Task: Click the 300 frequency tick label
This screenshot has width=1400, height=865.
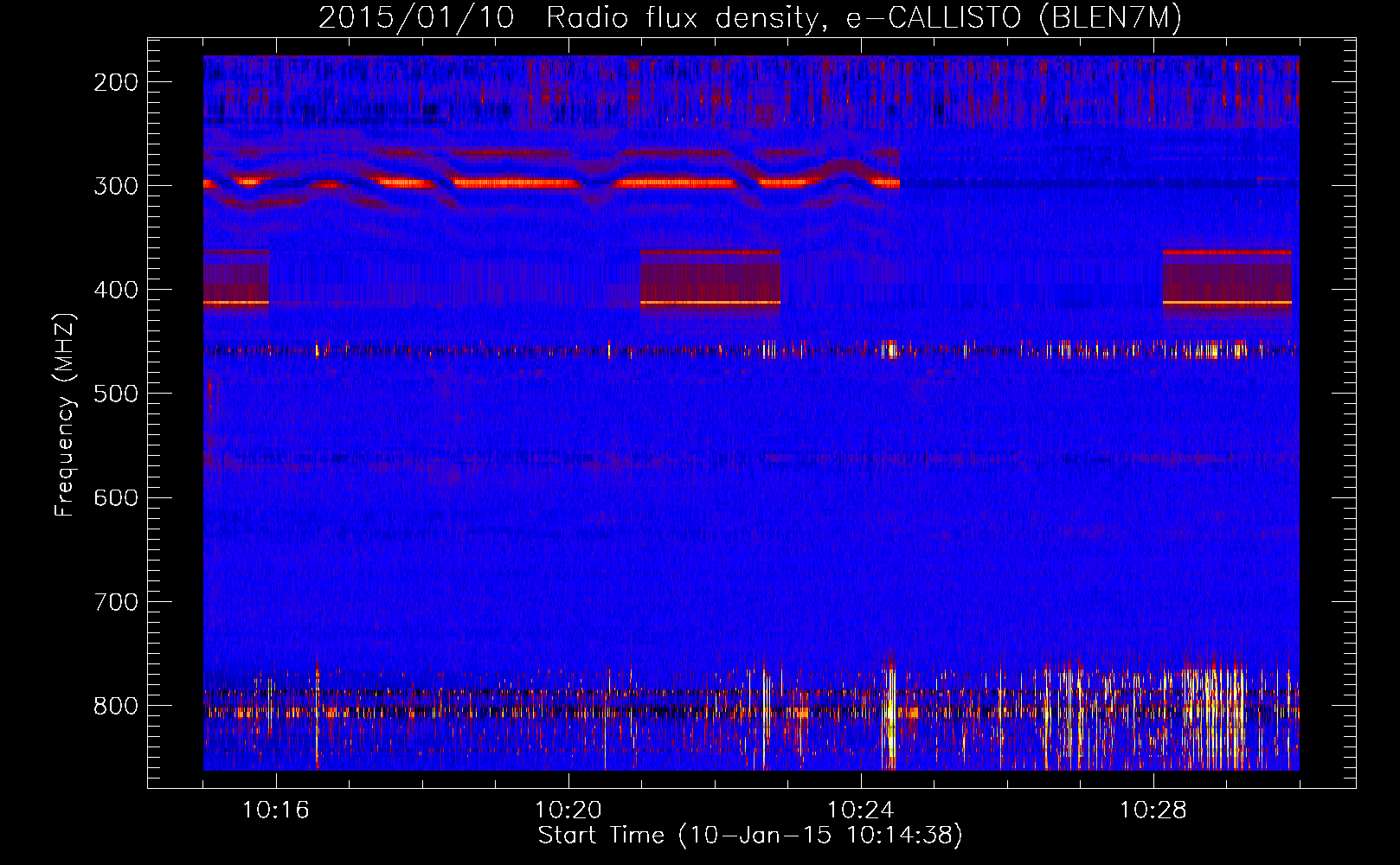Action: tap(116, 186)
